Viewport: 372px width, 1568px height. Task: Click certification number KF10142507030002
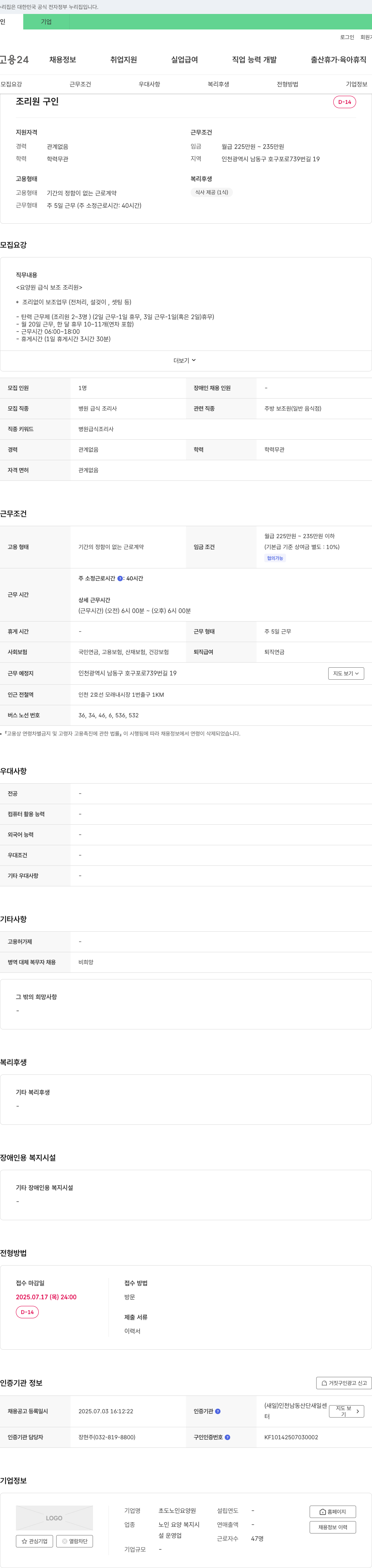291,1437
